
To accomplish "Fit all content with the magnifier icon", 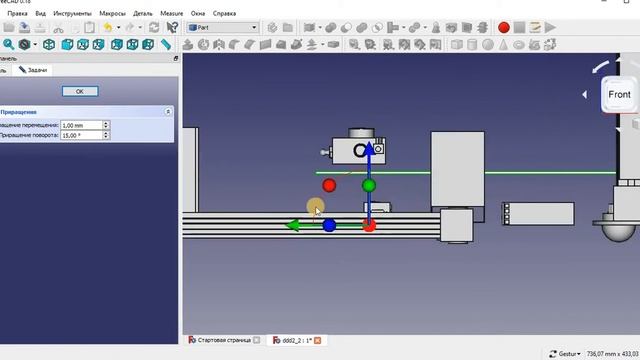I will pos(9,44).
